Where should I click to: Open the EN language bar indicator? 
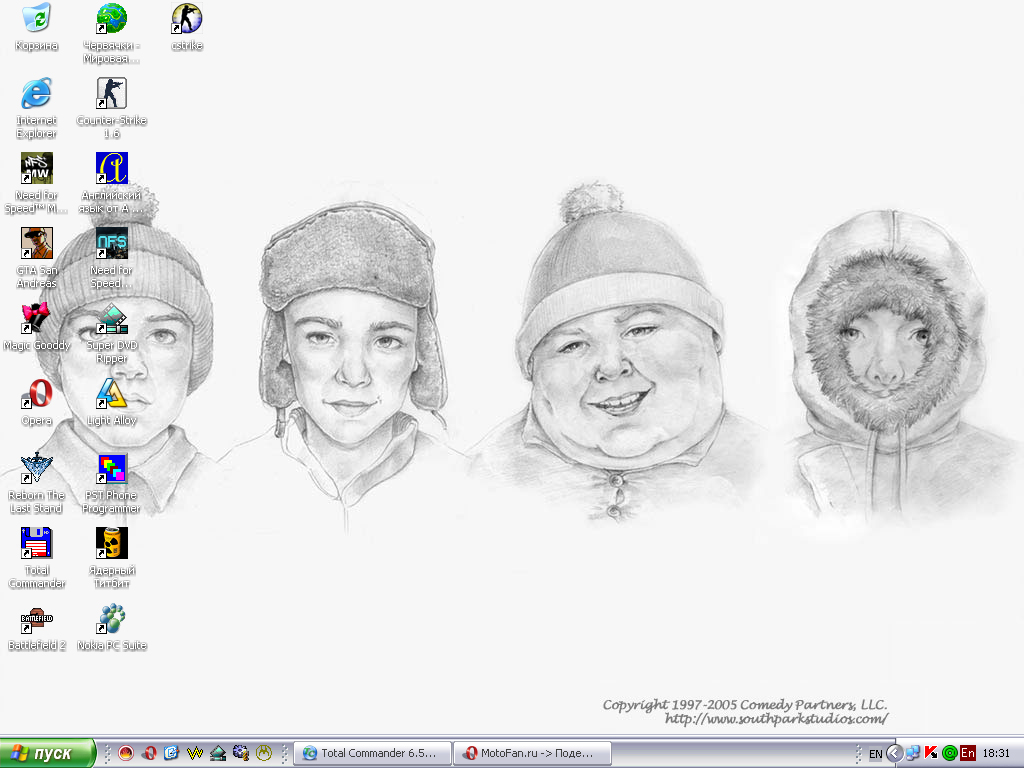(x=876, y=754)
